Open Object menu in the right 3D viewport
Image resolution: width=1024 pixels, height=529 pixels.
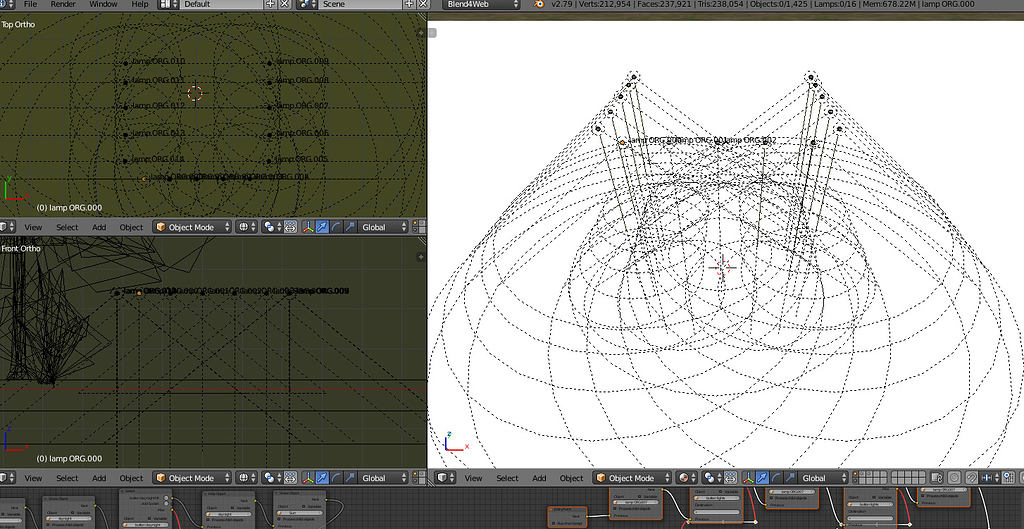(571, 478)
